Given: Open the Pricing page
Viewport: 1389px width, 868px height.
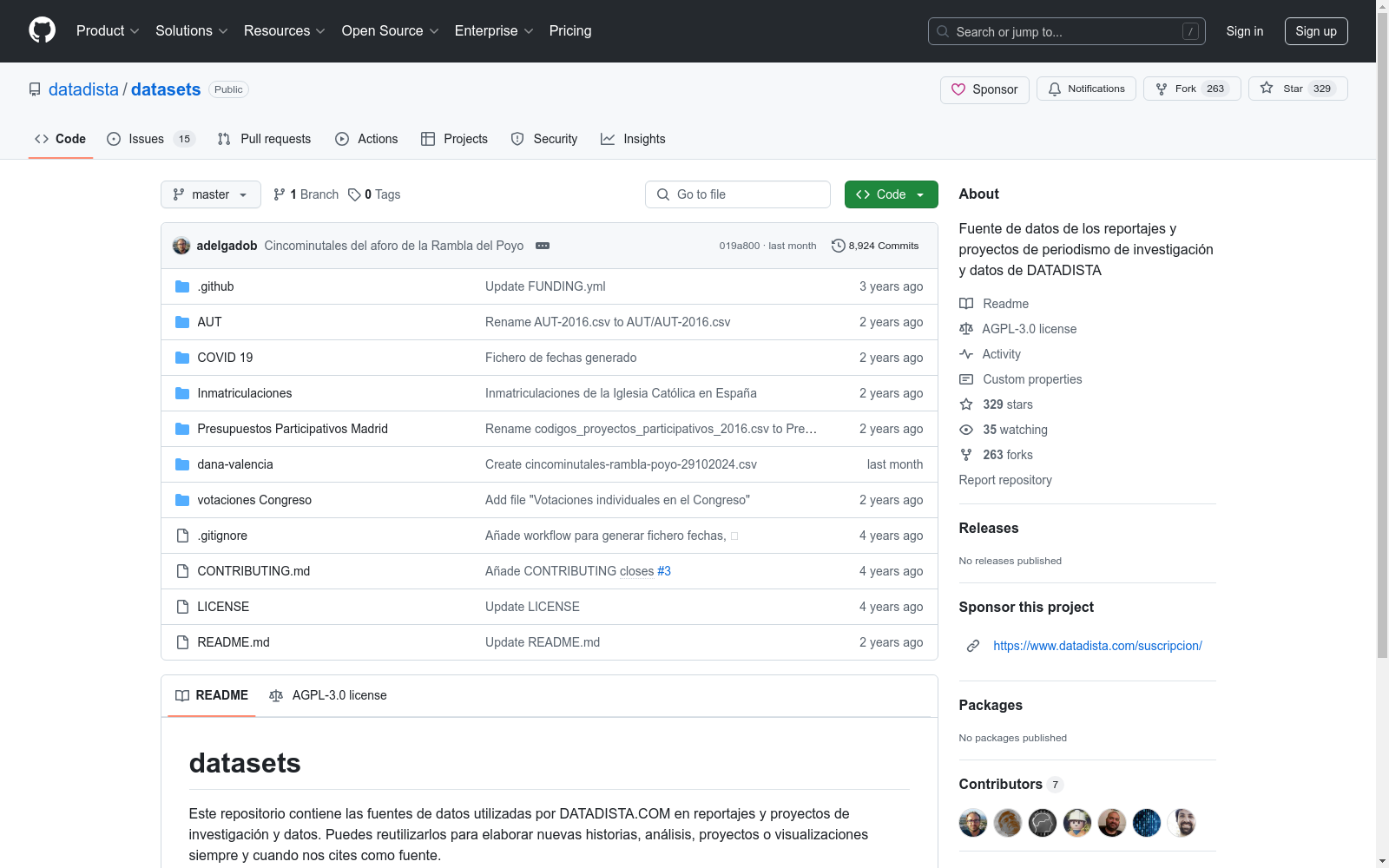Looking at the screenshot, I should tap(570, 30).
